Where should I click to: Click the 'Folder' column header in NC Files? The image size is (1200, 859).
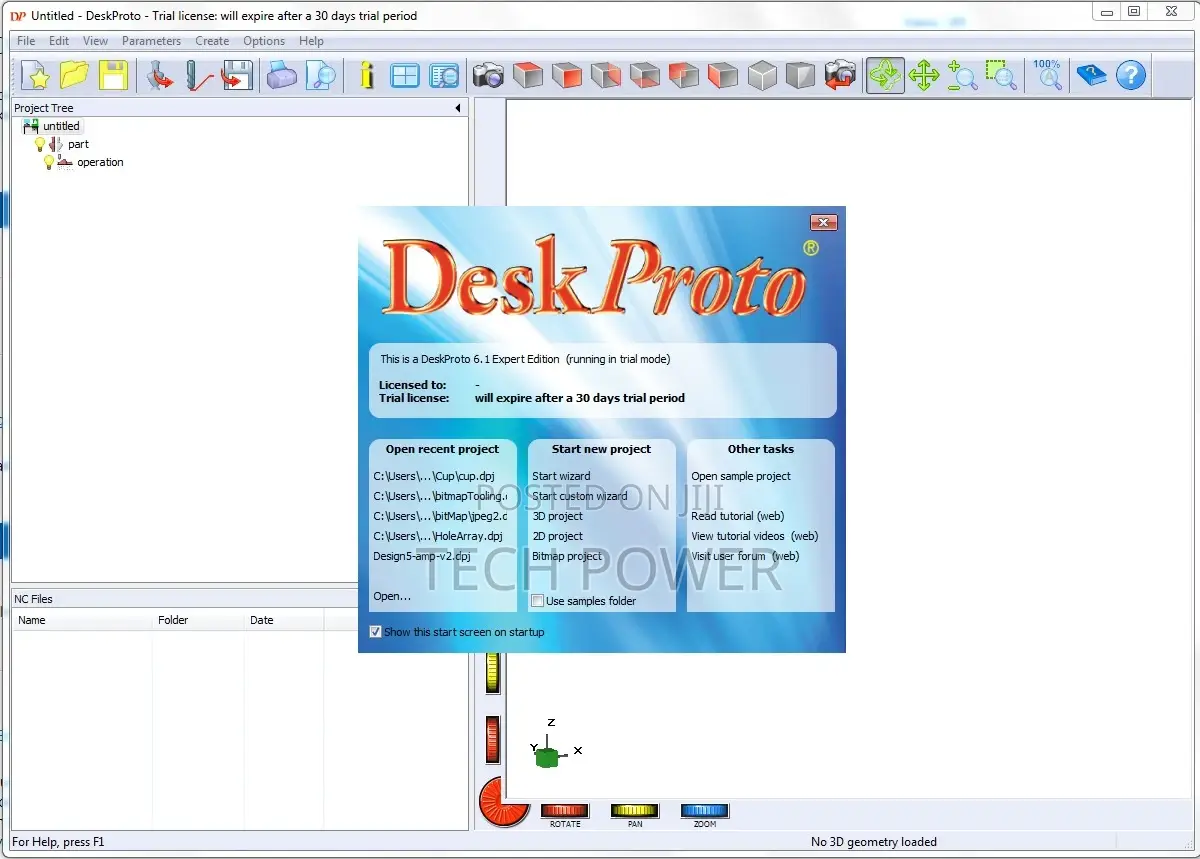(x=198, y=620)
